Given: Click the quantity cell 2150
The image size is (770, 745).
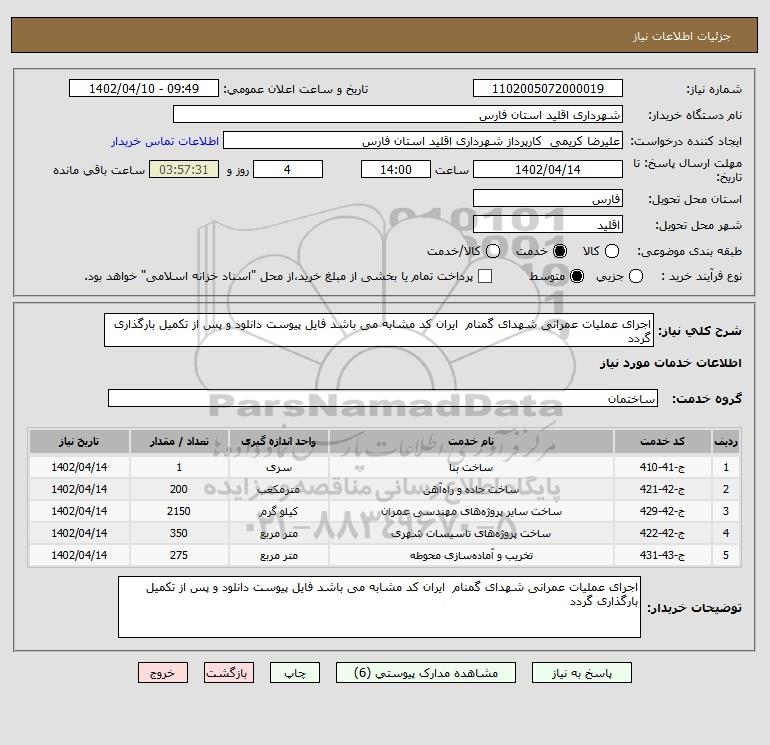Looking at the screenshot, I should pos(179,511).
